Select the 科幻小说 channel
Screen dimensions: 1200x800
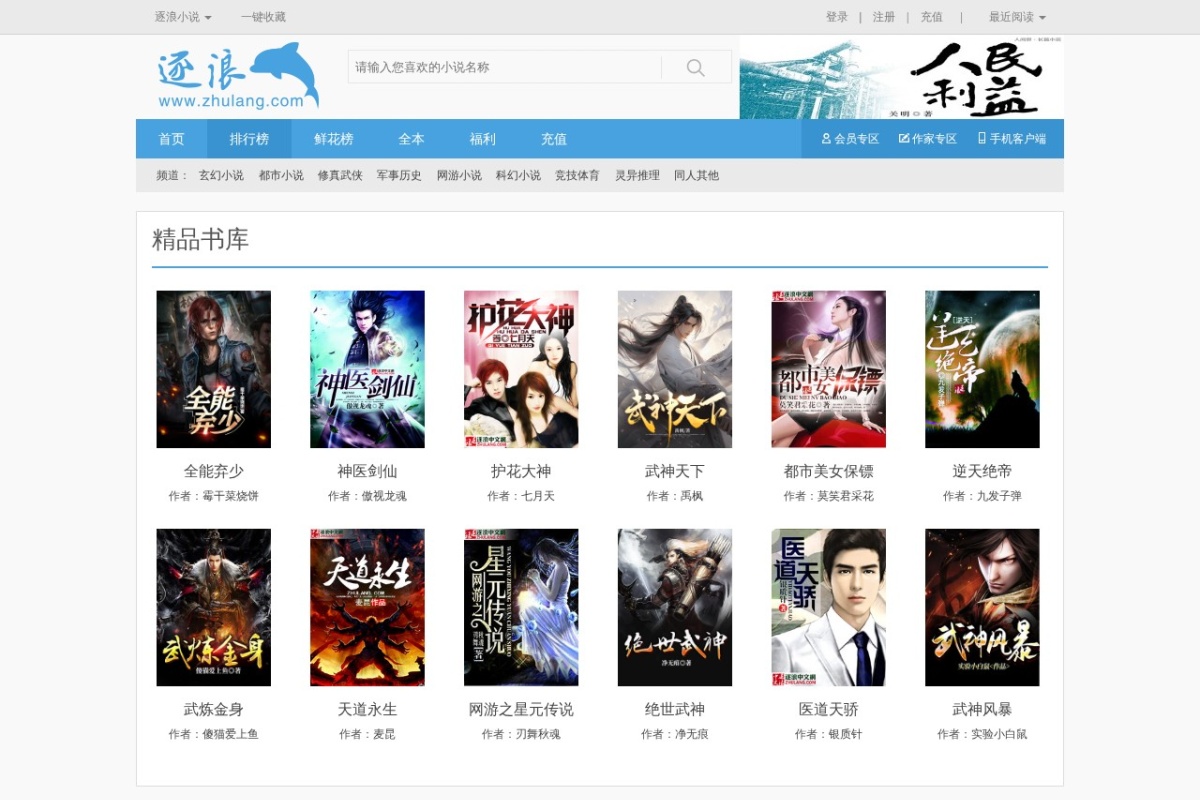tap(518, 175)
